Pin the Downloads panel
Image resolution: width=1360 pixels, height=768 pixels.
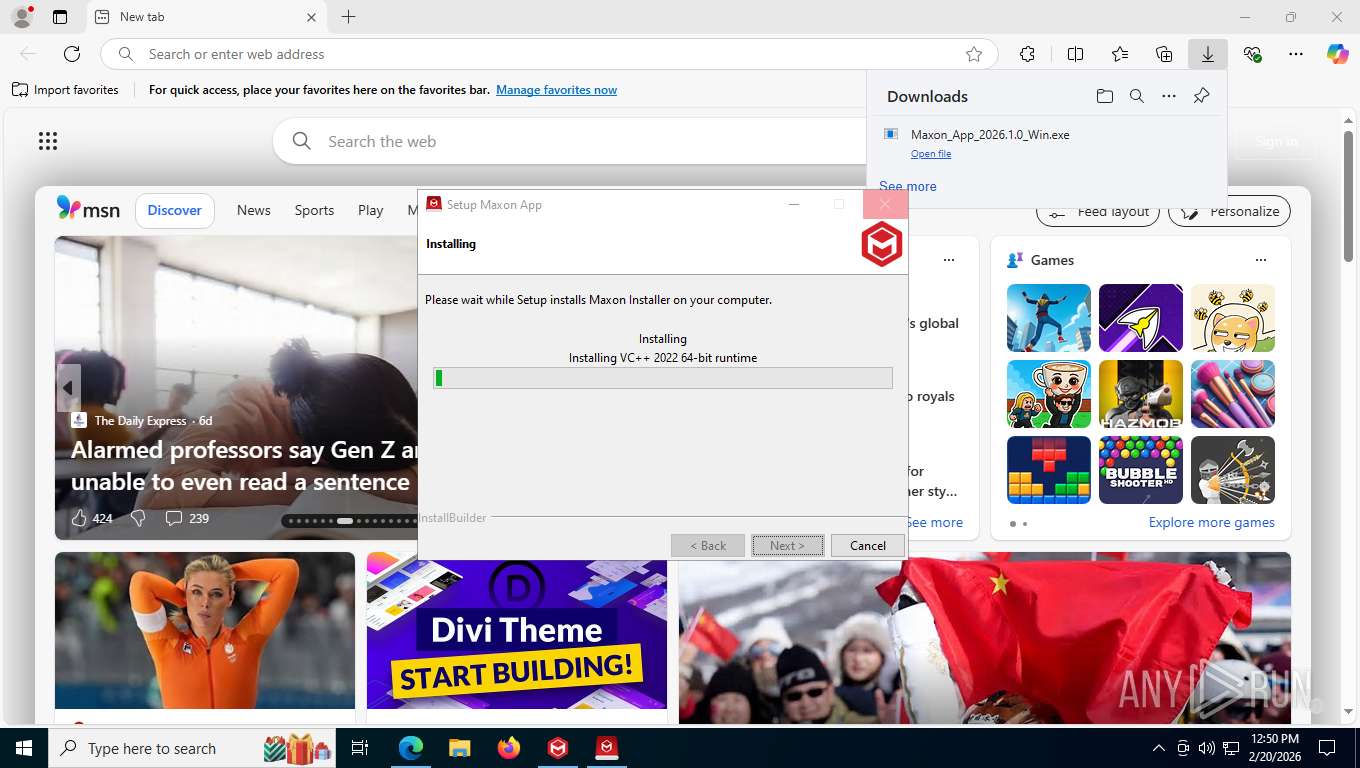pos(1201,96)
